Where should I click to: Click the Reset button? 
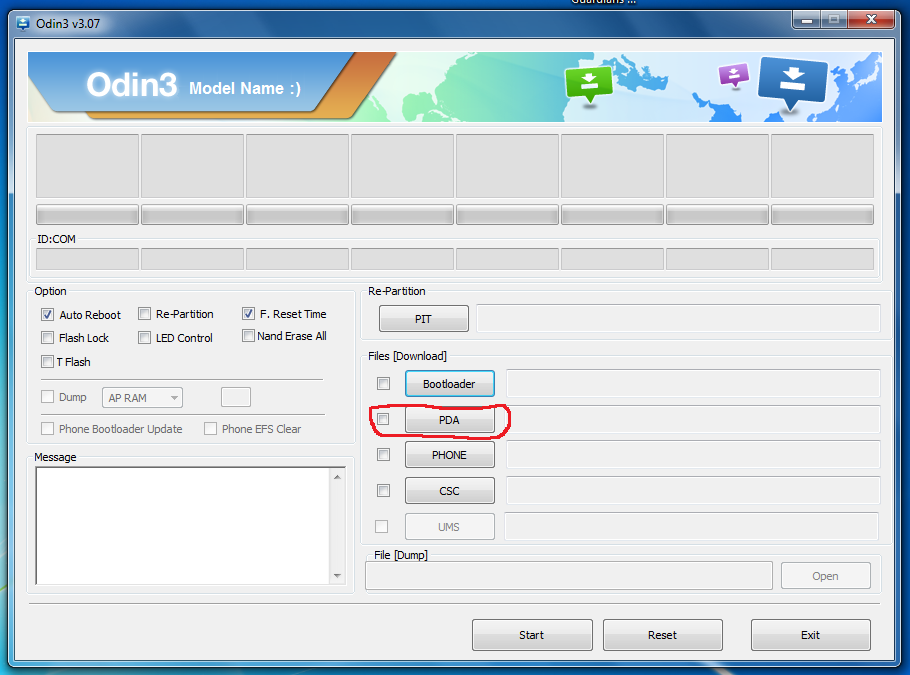click(x=663, y=635)
